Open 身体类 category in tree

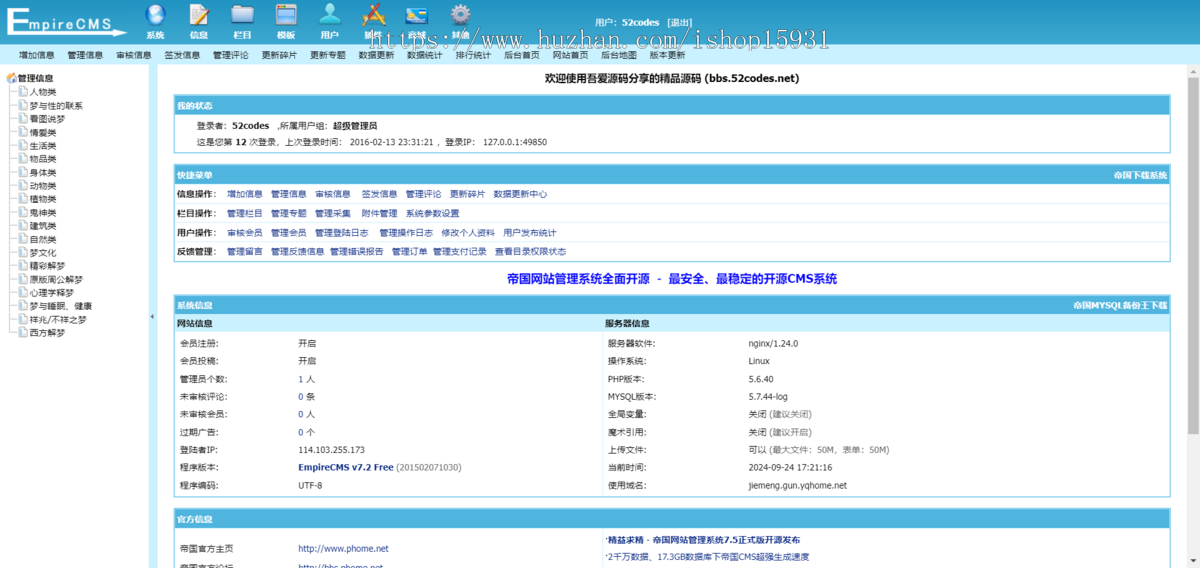43,172
